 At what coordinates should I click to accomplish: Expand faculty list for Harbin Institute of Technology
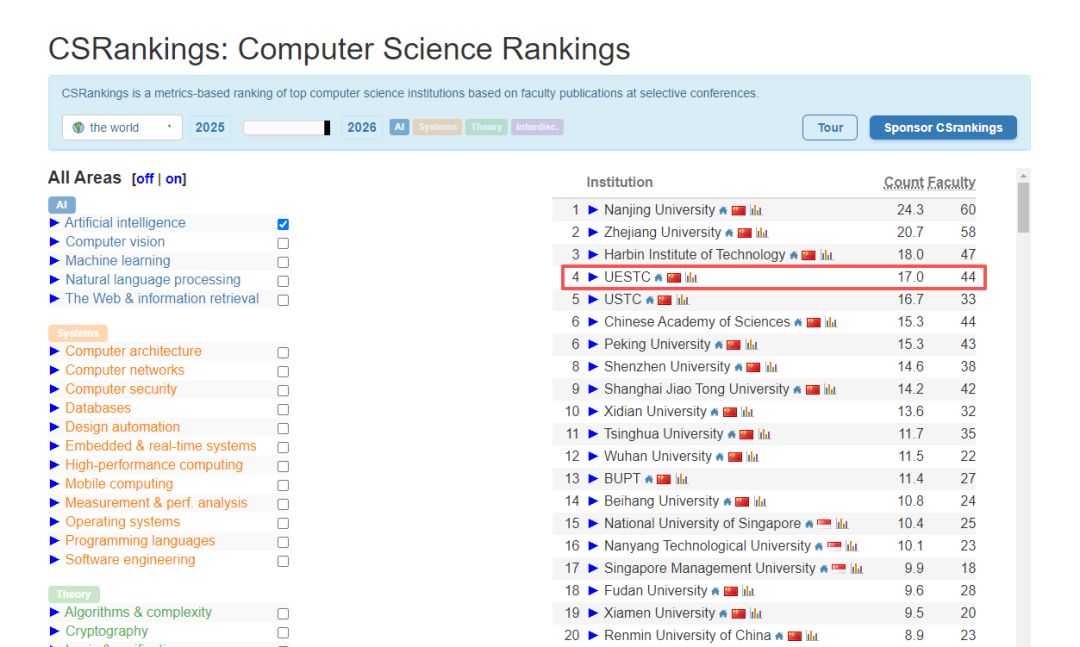click(x=593, y=255)
